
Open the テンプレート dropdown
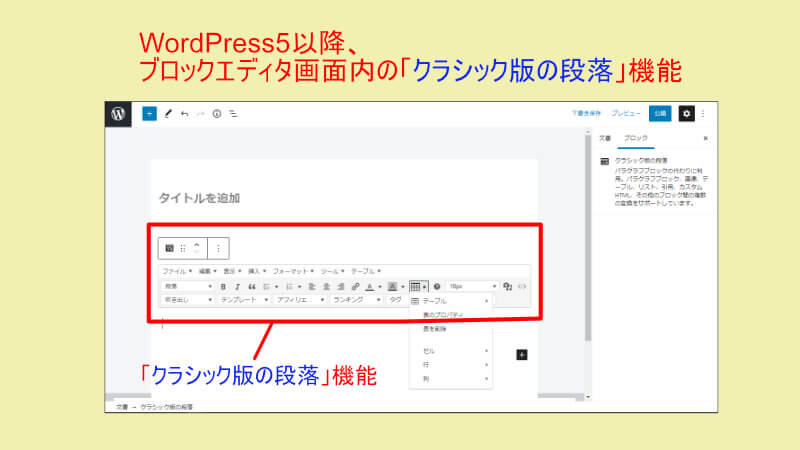(x=244, y=300)
